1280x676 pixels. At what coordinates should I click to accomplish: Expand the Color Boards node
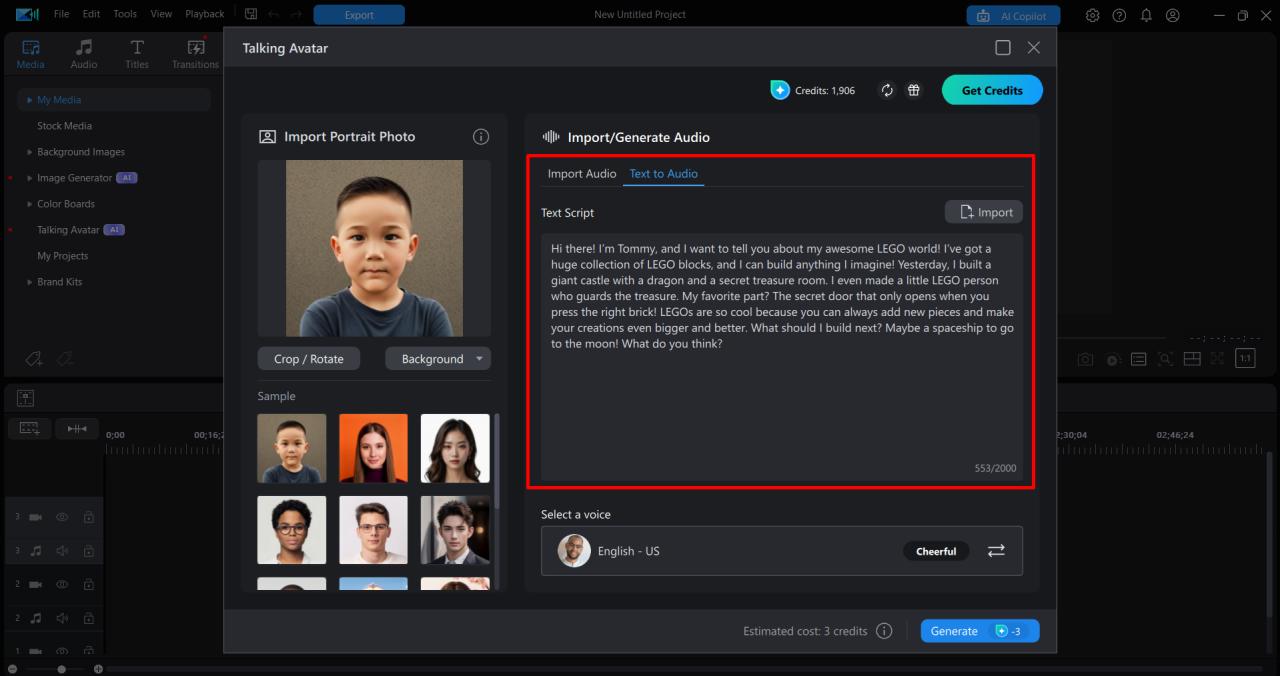(29, 204)
